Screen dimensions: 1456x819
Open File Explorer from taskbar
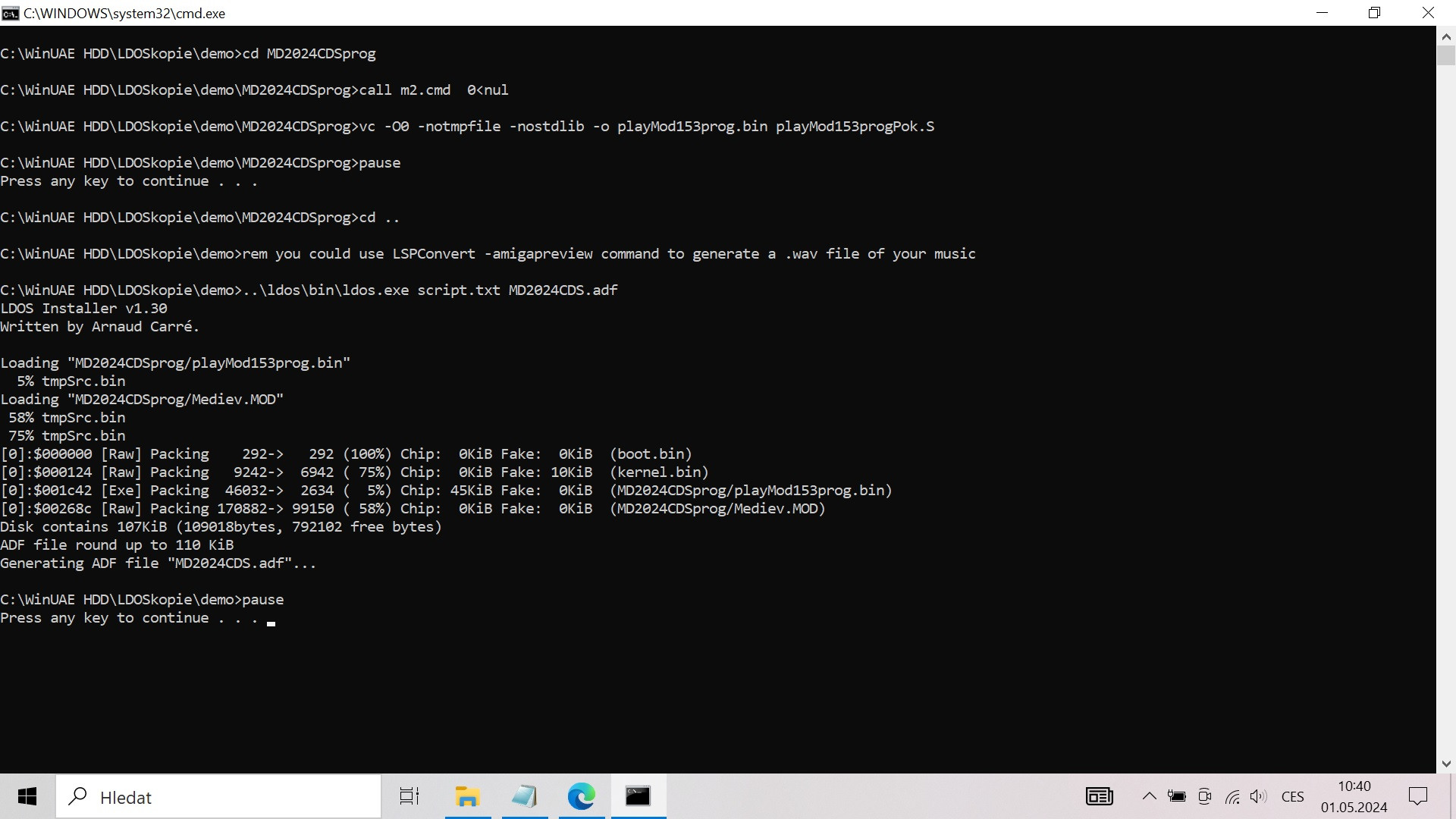point(467,796)
